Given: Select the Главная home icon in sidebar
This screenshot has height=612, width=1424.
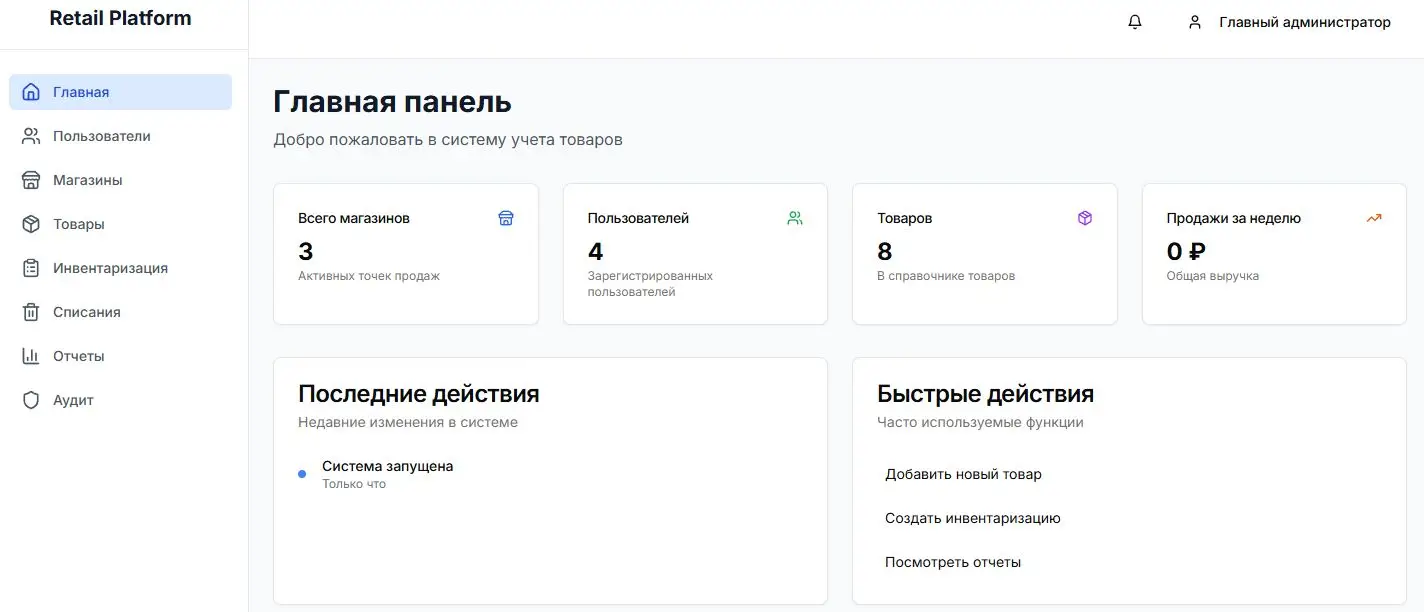Looking at the screenshot, I should click(x=30, y=91).
